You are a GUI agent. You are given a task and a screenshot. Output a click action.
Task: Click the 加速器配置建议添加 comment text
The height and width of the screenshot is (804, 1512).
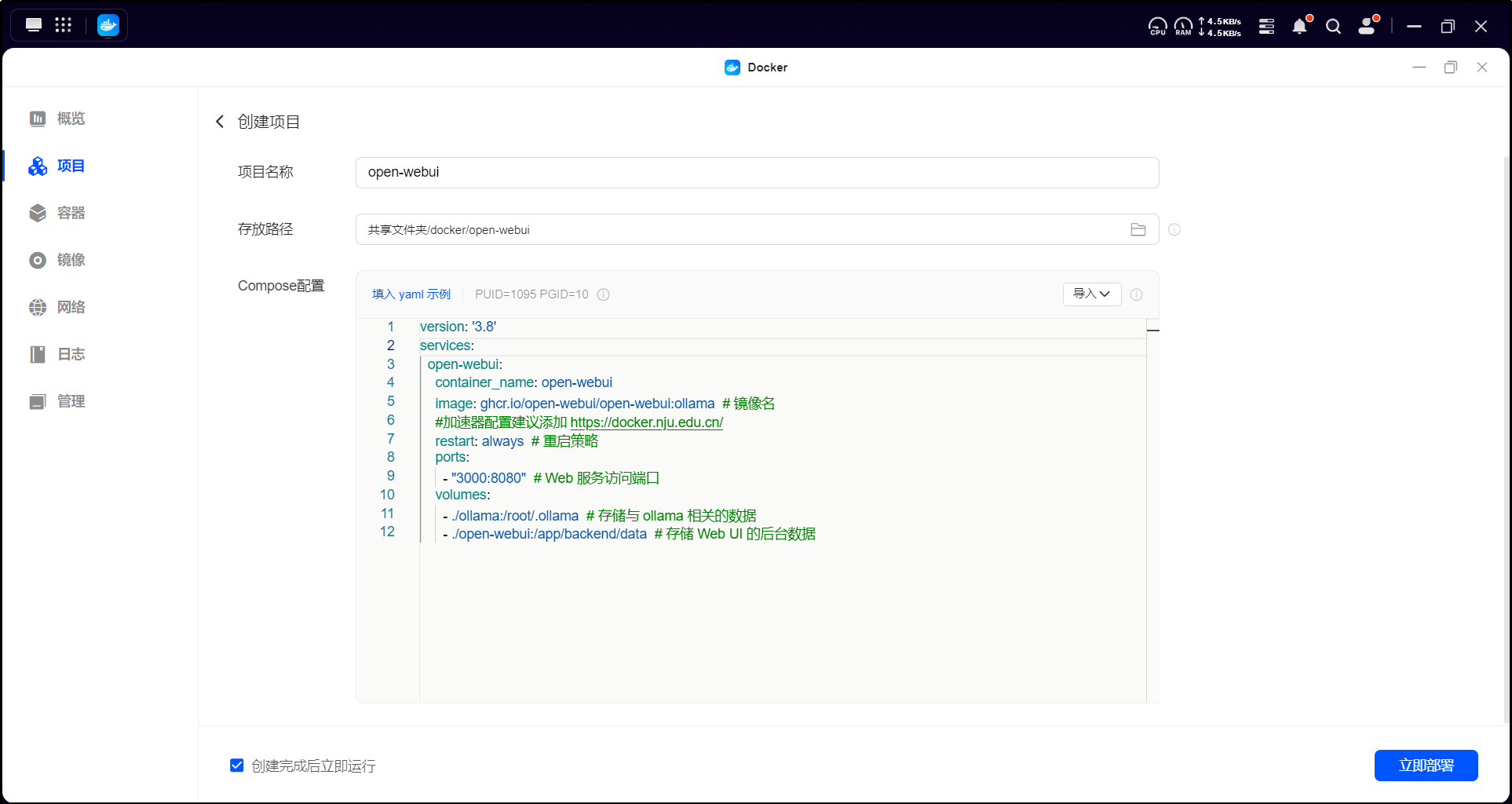click(x=501, y=422)
